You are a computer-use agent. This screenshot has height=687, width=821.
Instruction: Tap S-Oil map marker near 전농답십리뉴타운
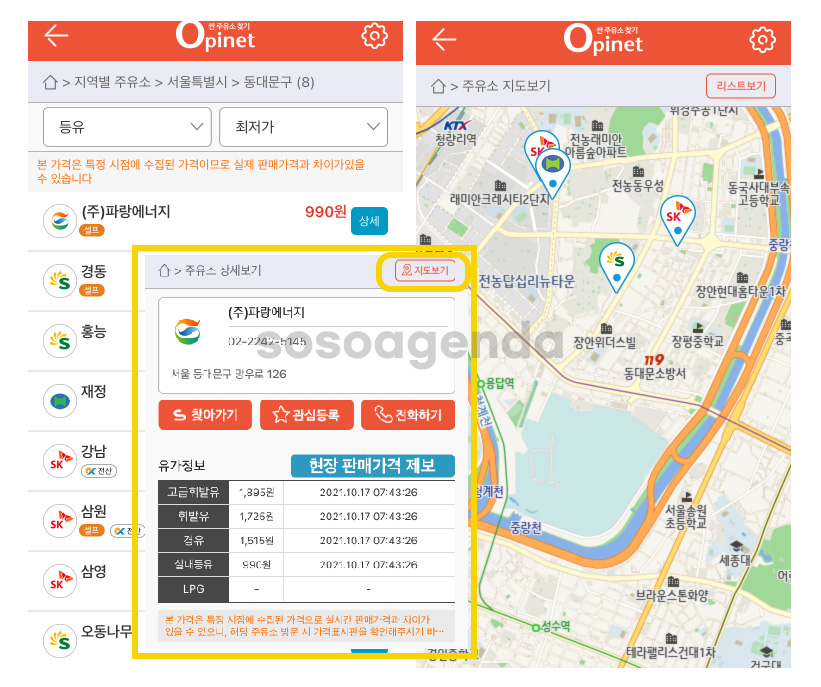click(617, 266)
